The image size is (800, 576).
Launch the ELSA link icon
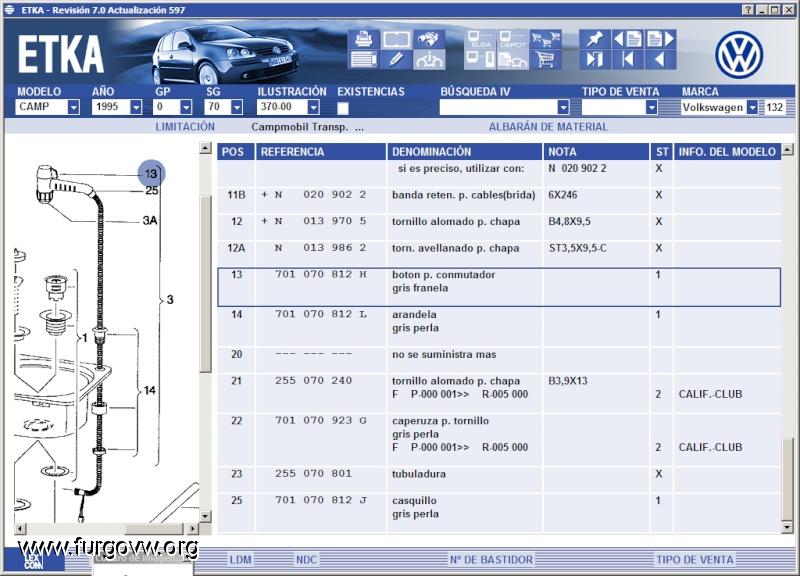(x=480, y=39)
